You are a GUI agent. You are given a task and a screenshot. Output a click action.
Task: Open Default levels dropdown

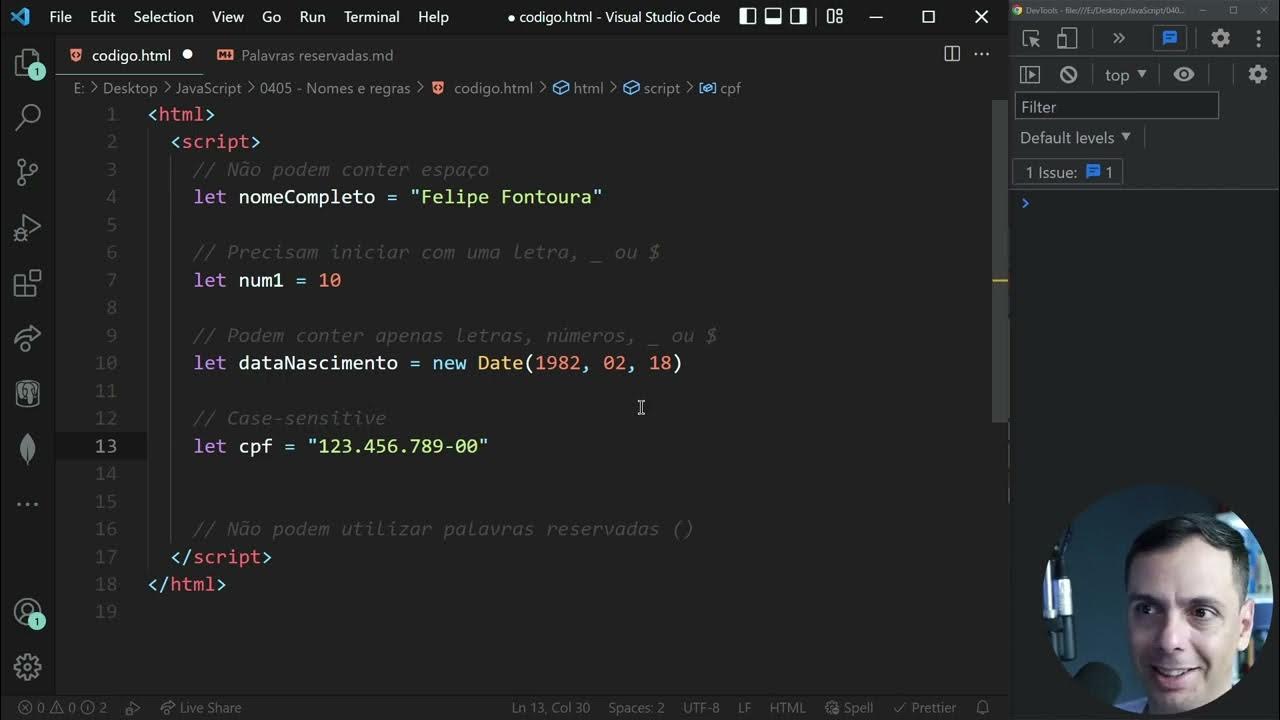point(1076,137)
